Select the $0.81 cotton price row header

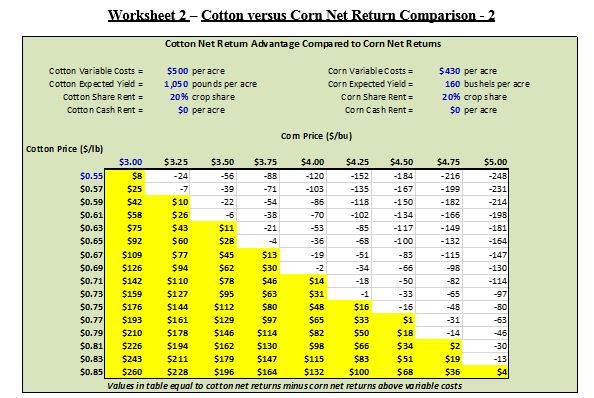(91, 346)
